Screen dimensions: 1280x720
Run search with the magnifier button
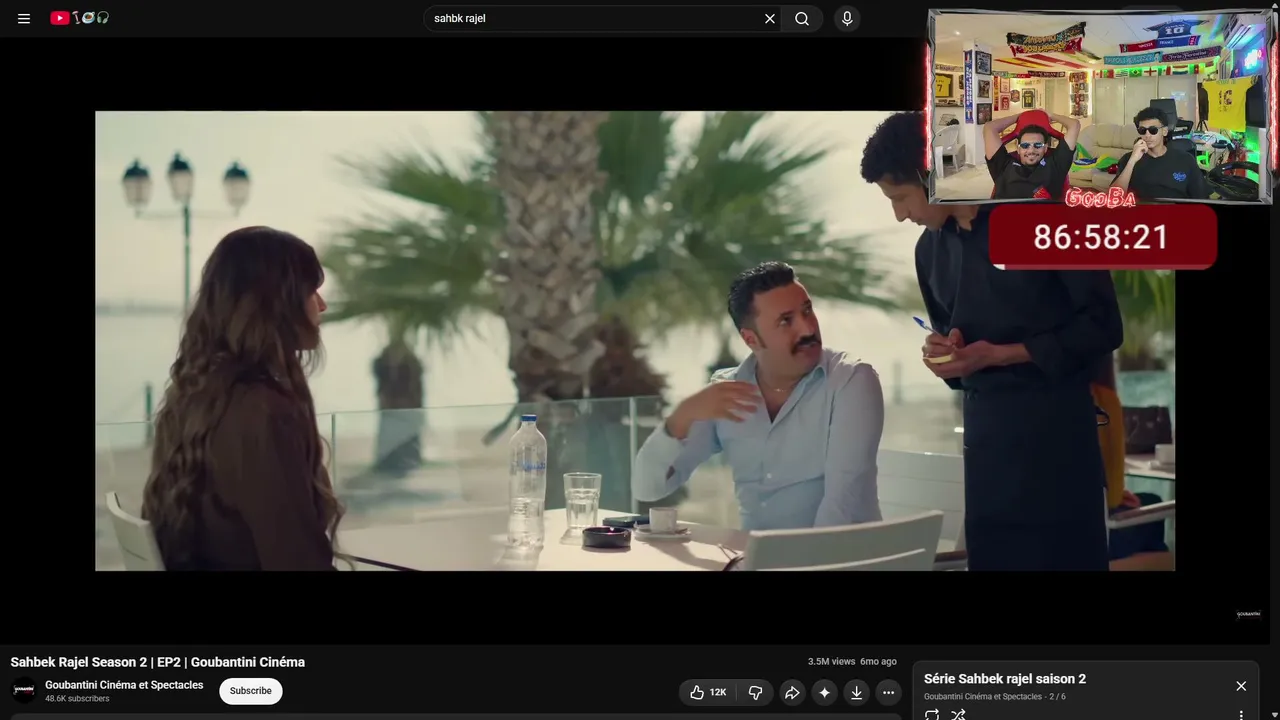[x=802, y=18]
